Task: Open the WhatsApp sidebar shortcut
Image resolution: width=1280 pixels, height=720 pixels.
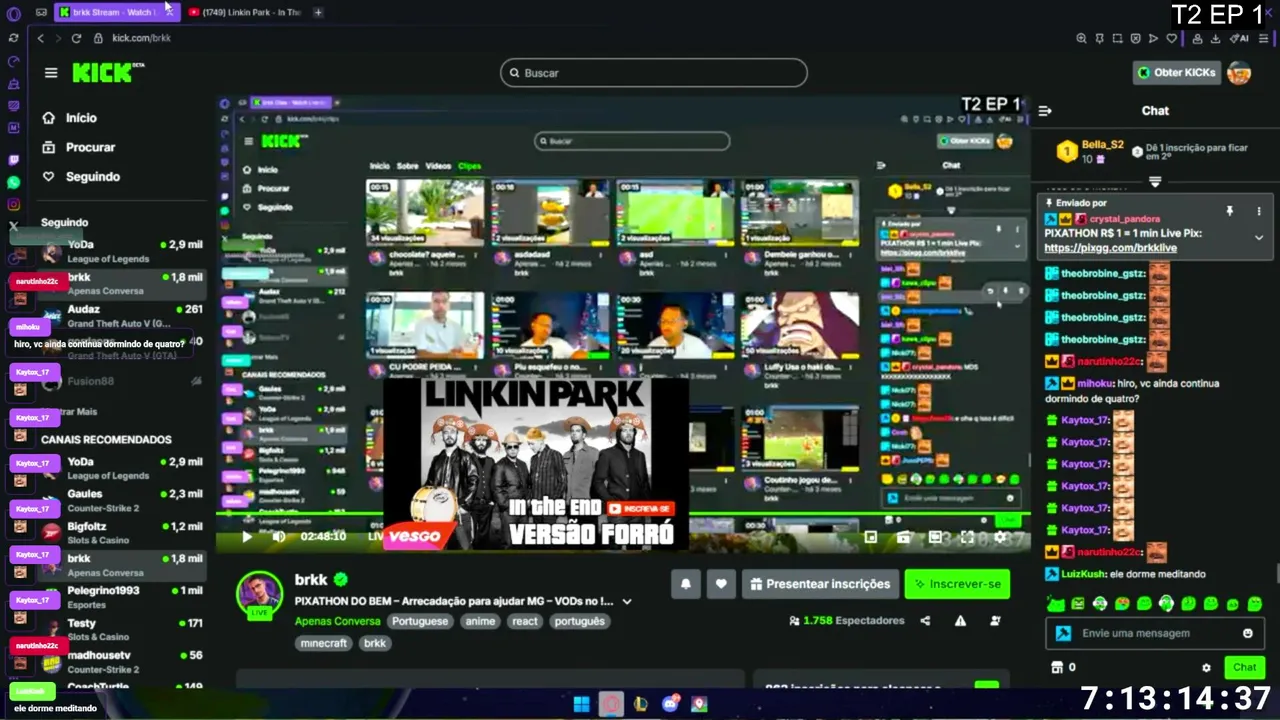Action: (13, 182)
